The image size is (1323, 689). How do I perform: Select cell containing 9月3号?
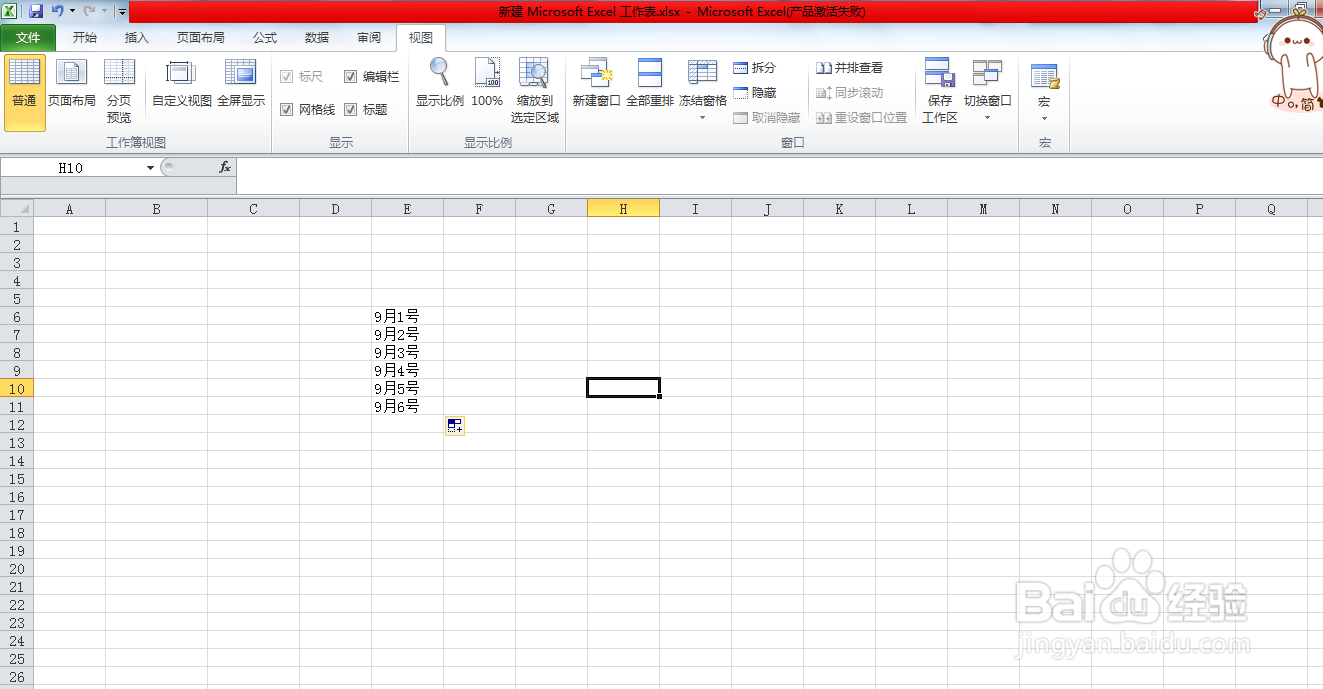click(x=407, y=352)
